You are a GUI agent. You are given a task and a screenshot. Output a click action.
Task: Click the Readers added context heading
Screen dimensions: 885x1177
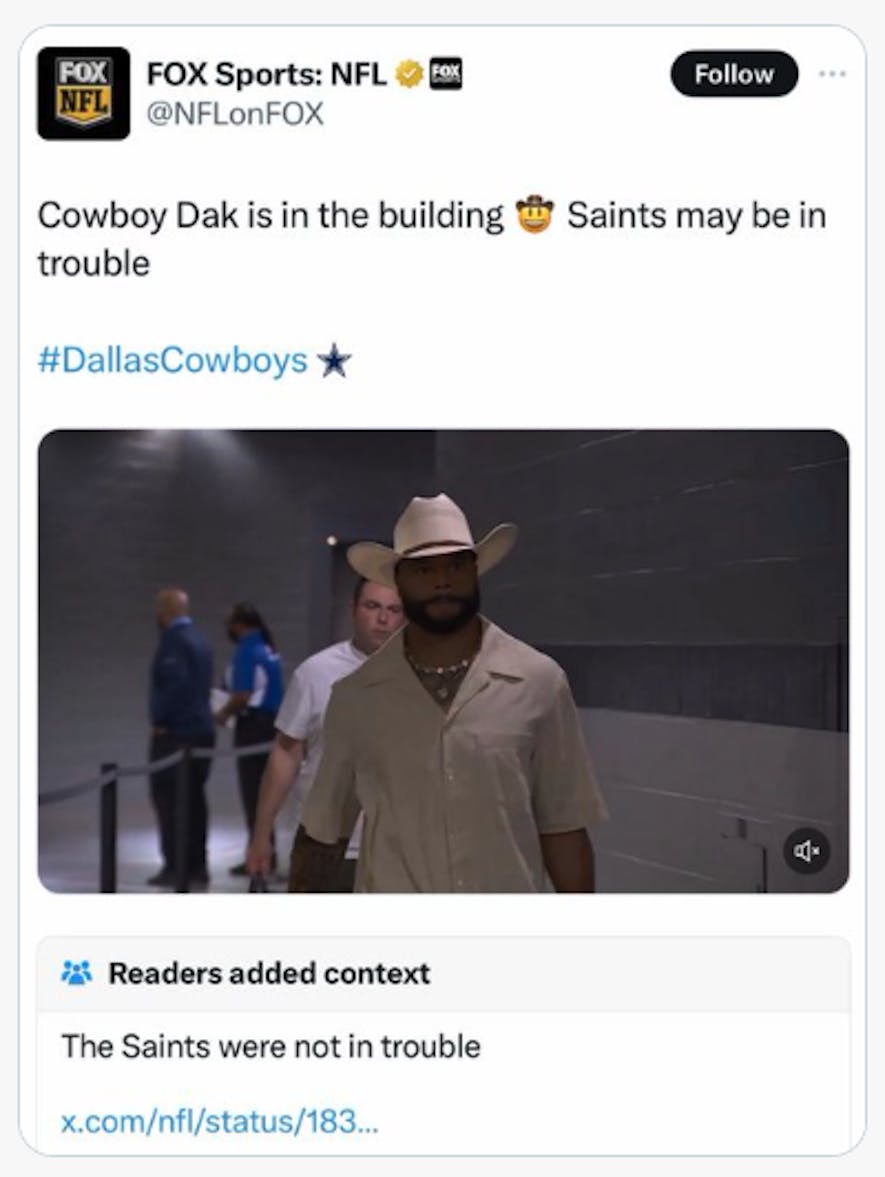pos(269,974)
